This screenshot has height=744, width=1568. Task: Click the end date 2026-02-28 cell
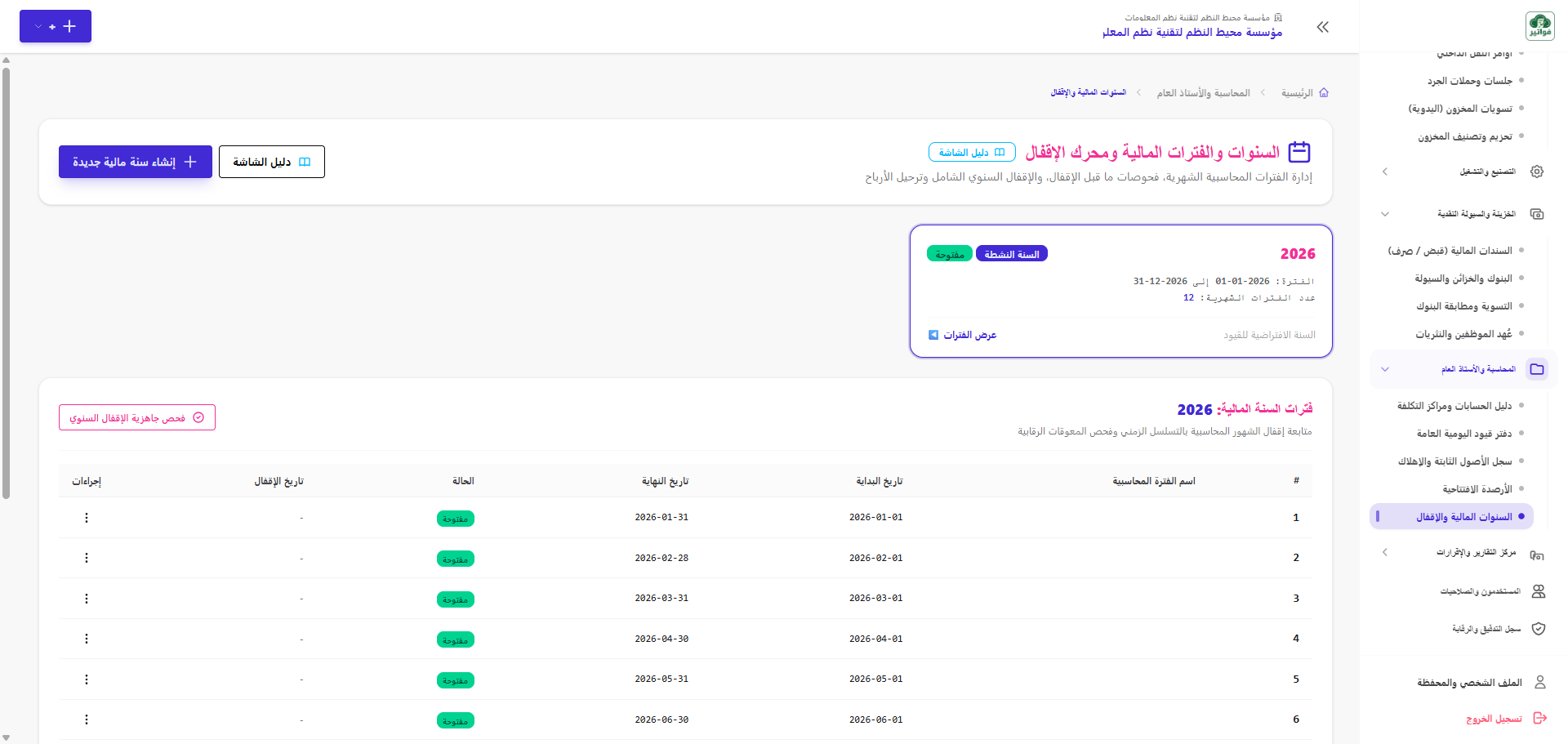click(661, 558)
